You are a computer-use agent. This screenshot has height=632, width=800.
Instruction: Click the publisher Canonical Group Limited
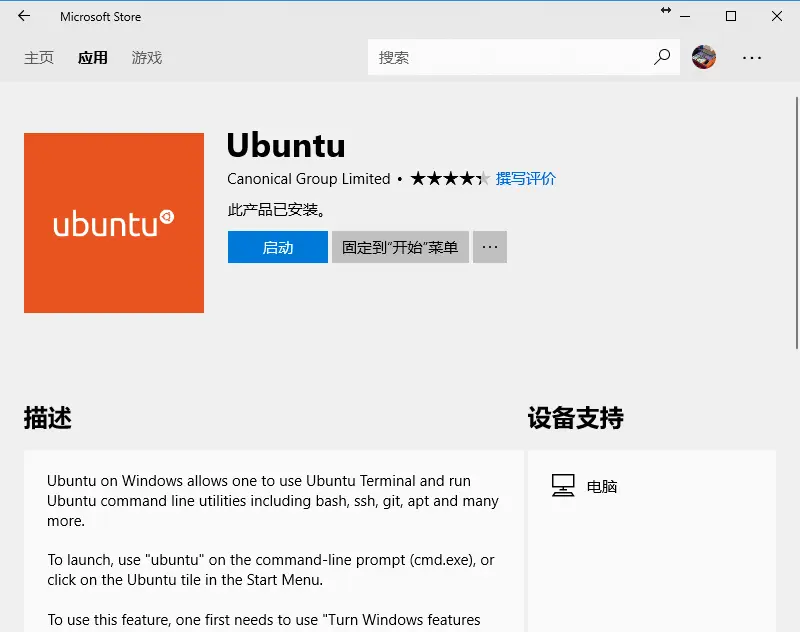[309, 179]
